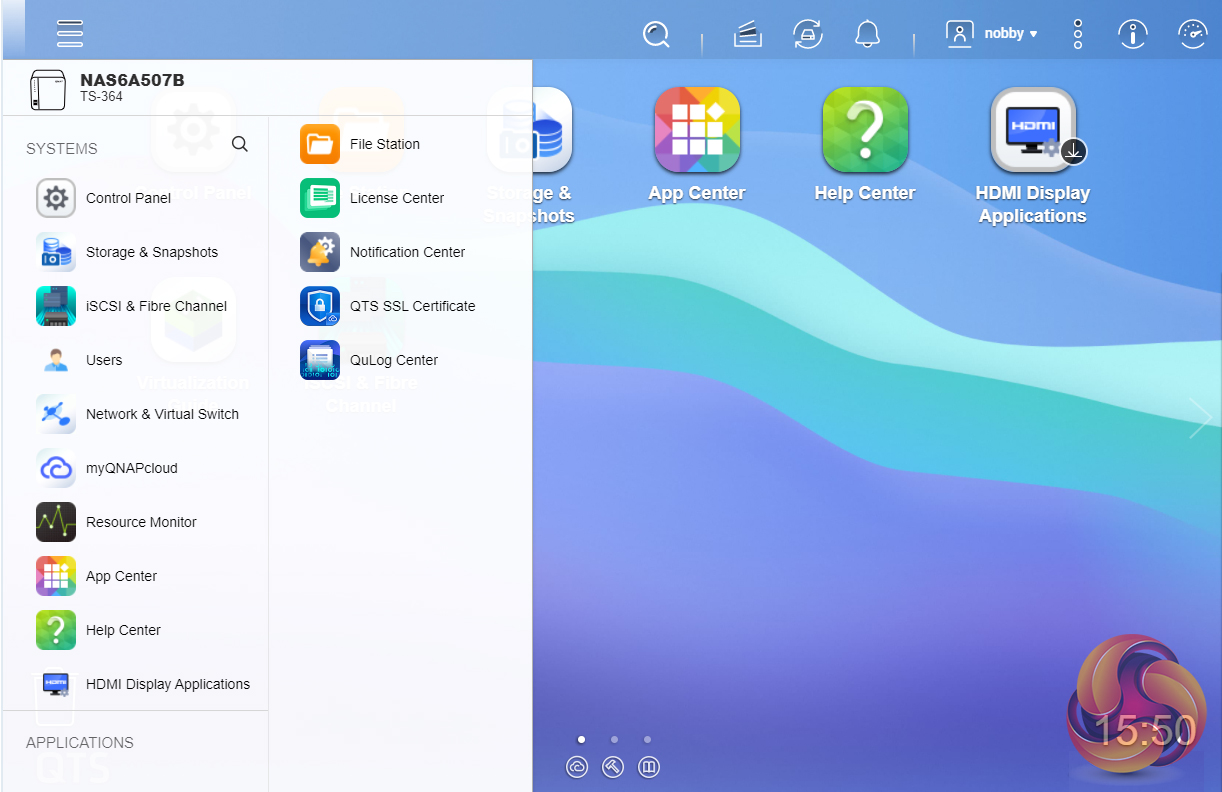The height and width of the screenshot is (792, 1222).
Task: Click the utility tool icon at bottom
Action: click(x=613, y=767)
